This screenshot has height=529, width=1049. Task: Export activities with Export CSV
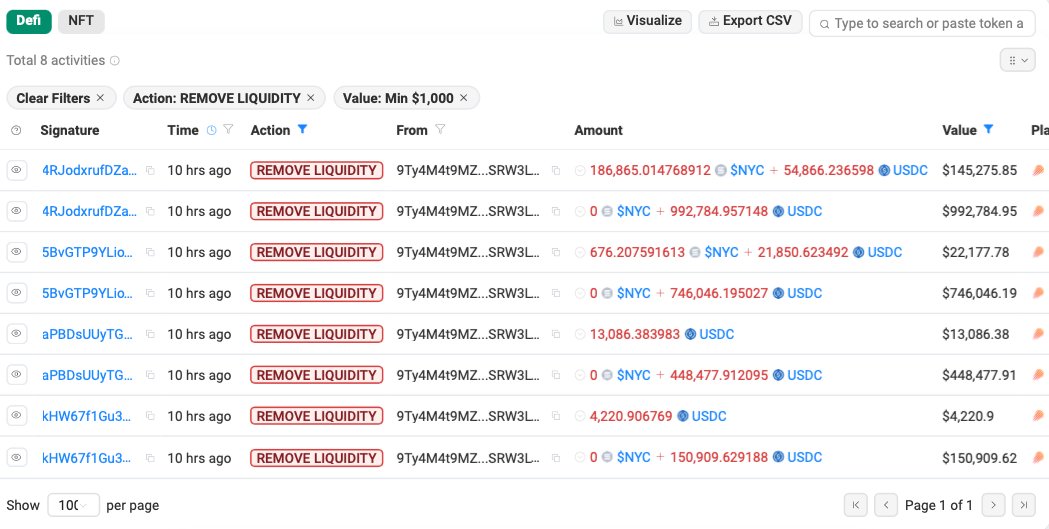tap(750, 21)
